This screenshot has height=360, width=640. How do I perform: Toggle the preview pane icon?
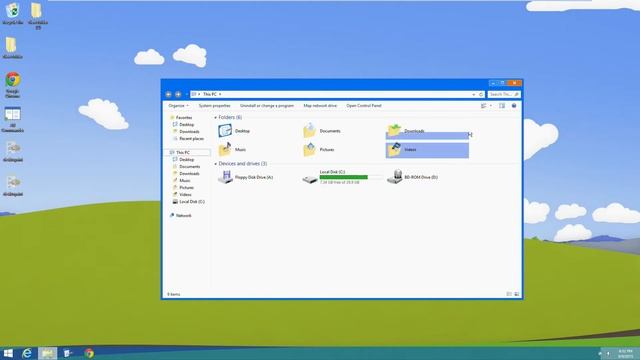pos(502,106)
